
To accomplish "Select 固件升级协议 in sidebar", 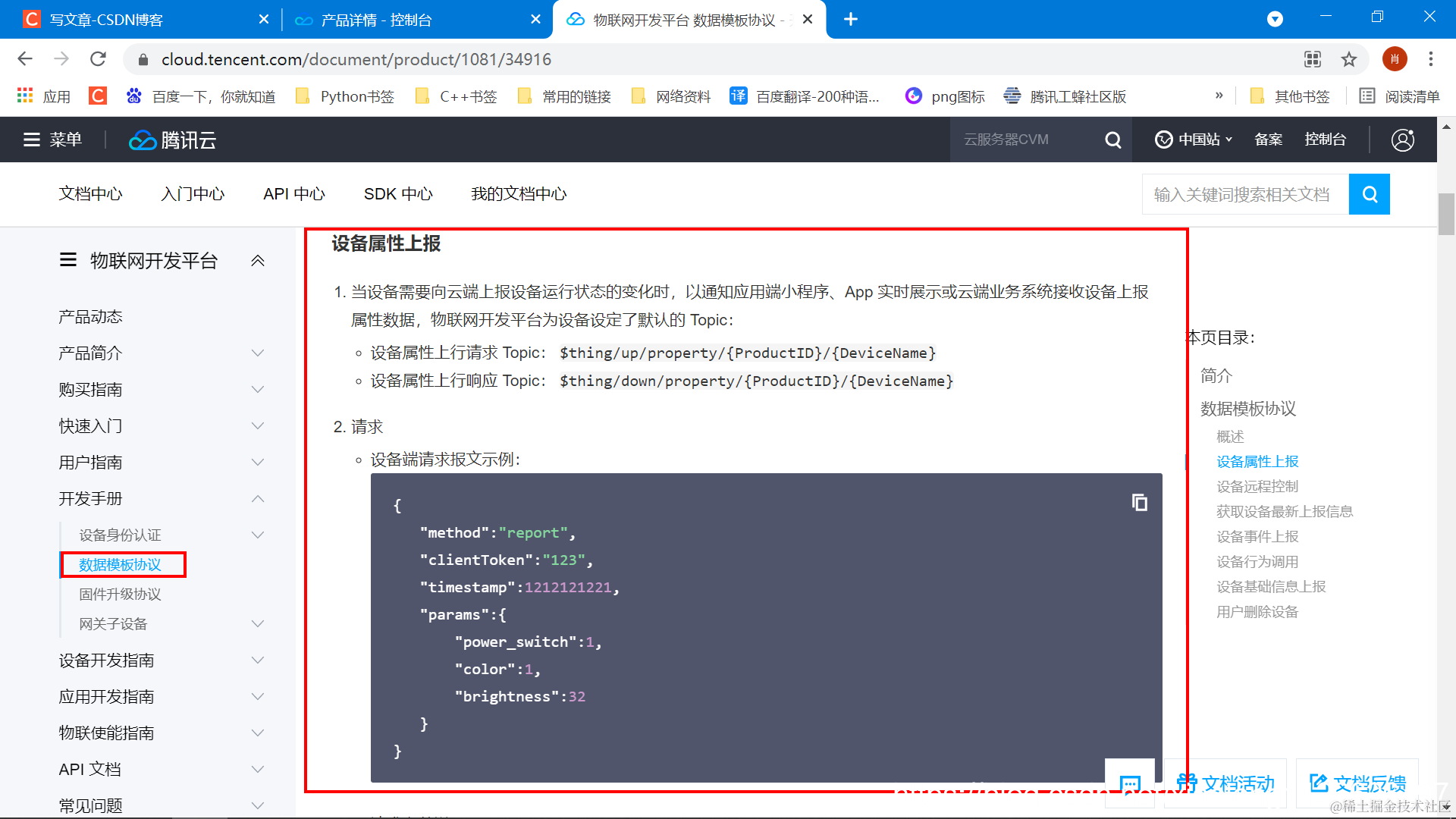I will coord(121,595).
